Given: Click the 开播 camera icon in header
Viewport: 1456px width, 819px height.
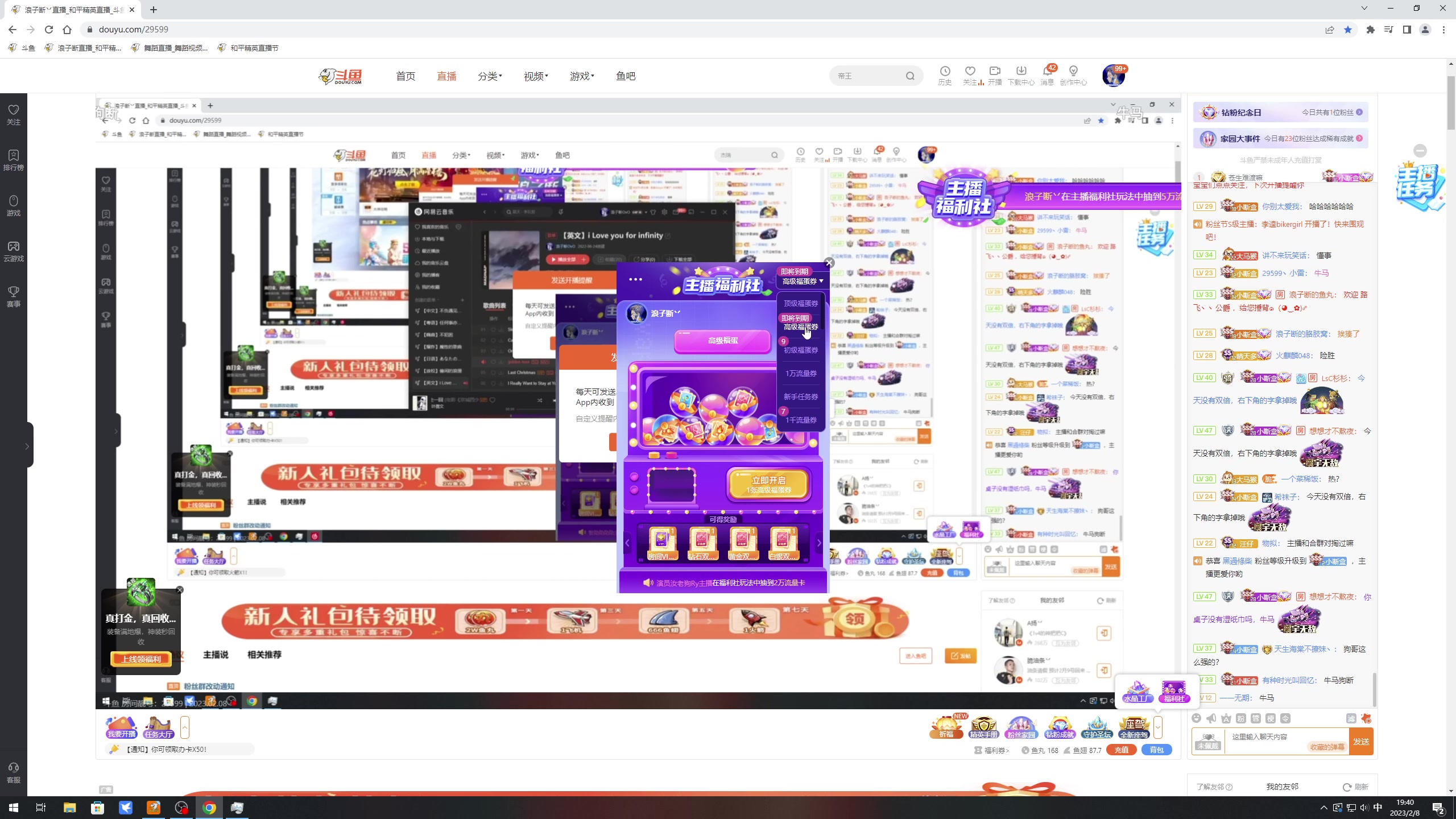Looking at the screenshot, I should (x=995, y=75).
